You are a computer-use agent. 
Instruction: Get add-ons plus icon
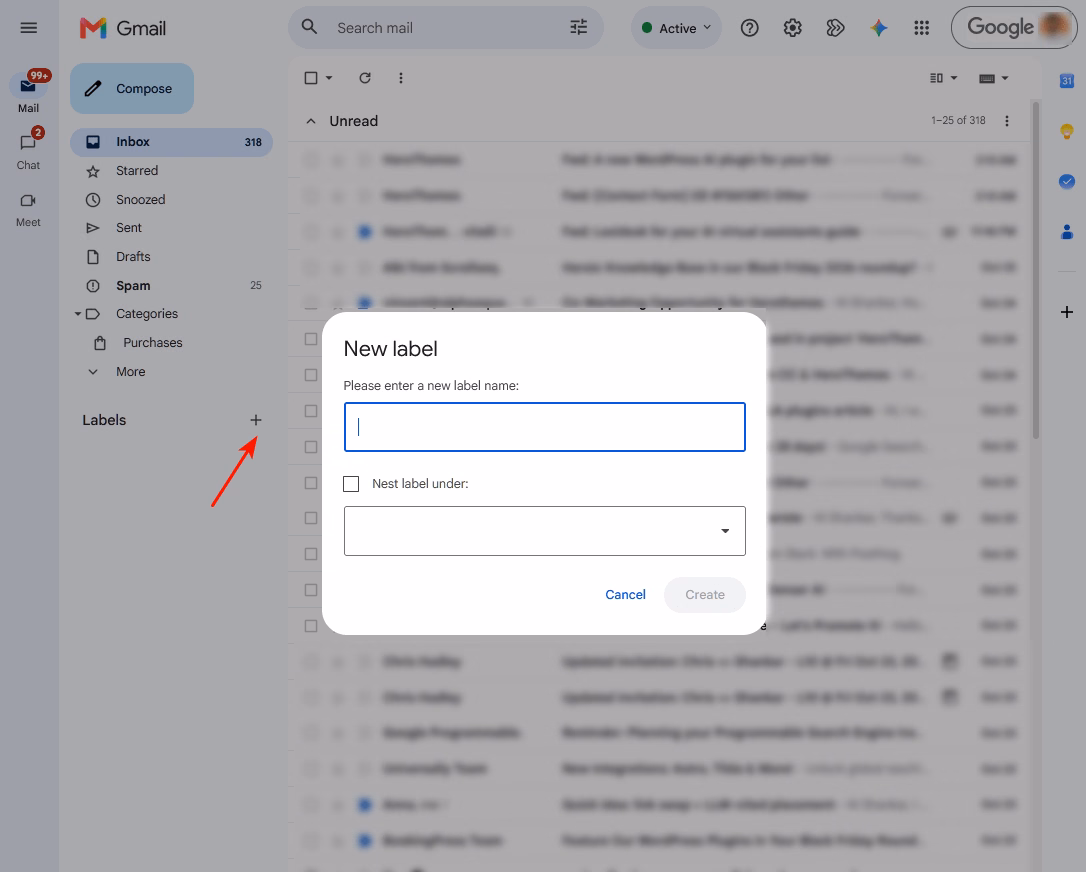tap(1067, 312)
